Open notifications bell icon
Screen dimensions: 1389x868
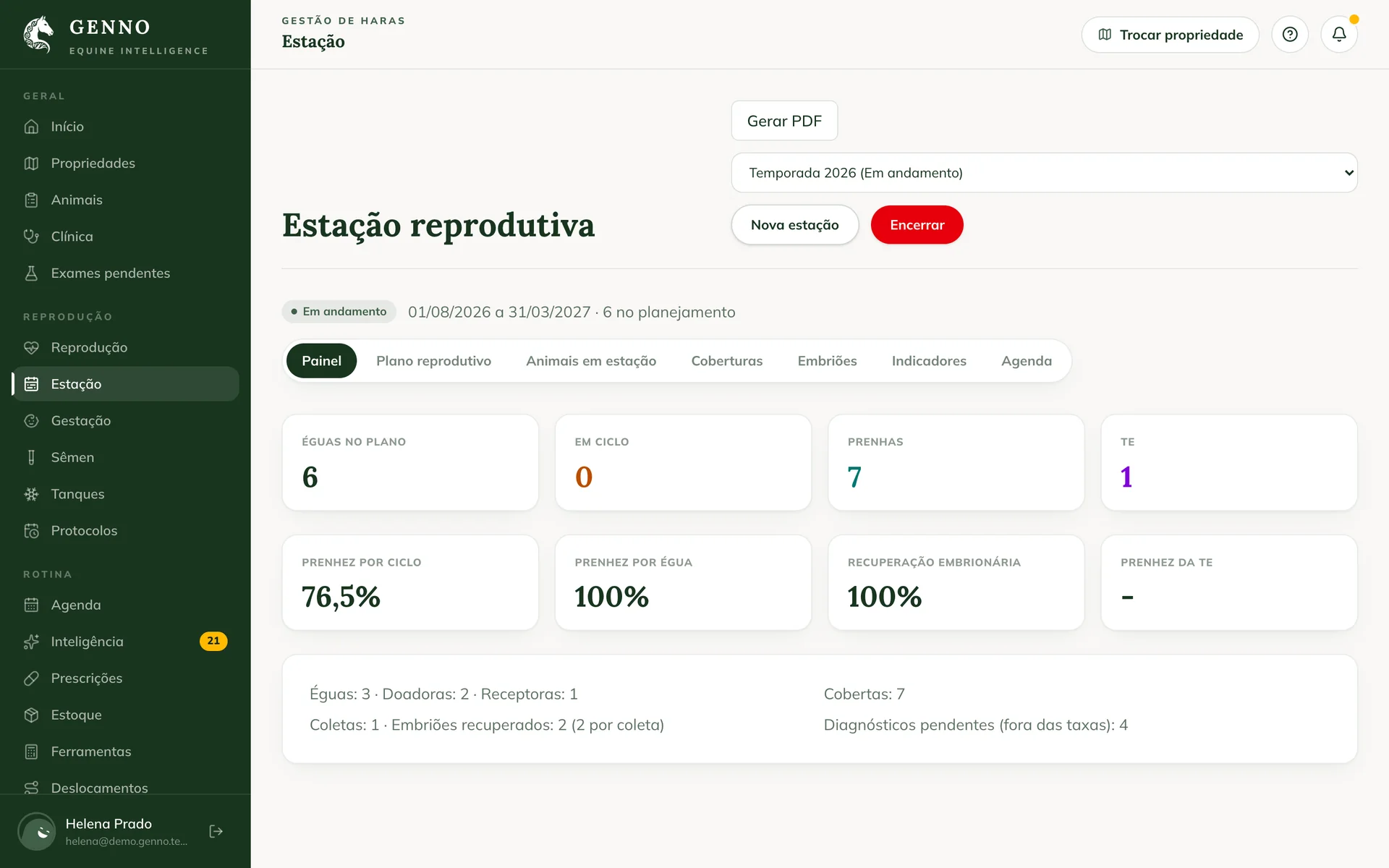[1339, 34]
